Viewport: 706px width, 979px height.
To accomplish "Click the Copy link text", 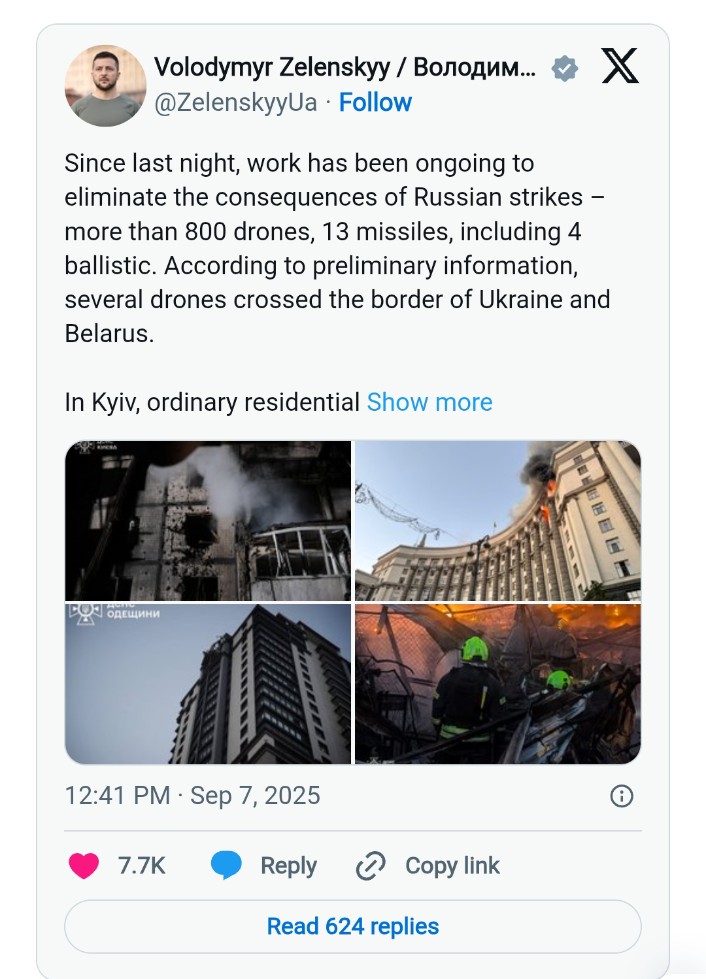I will coord(453,866).
